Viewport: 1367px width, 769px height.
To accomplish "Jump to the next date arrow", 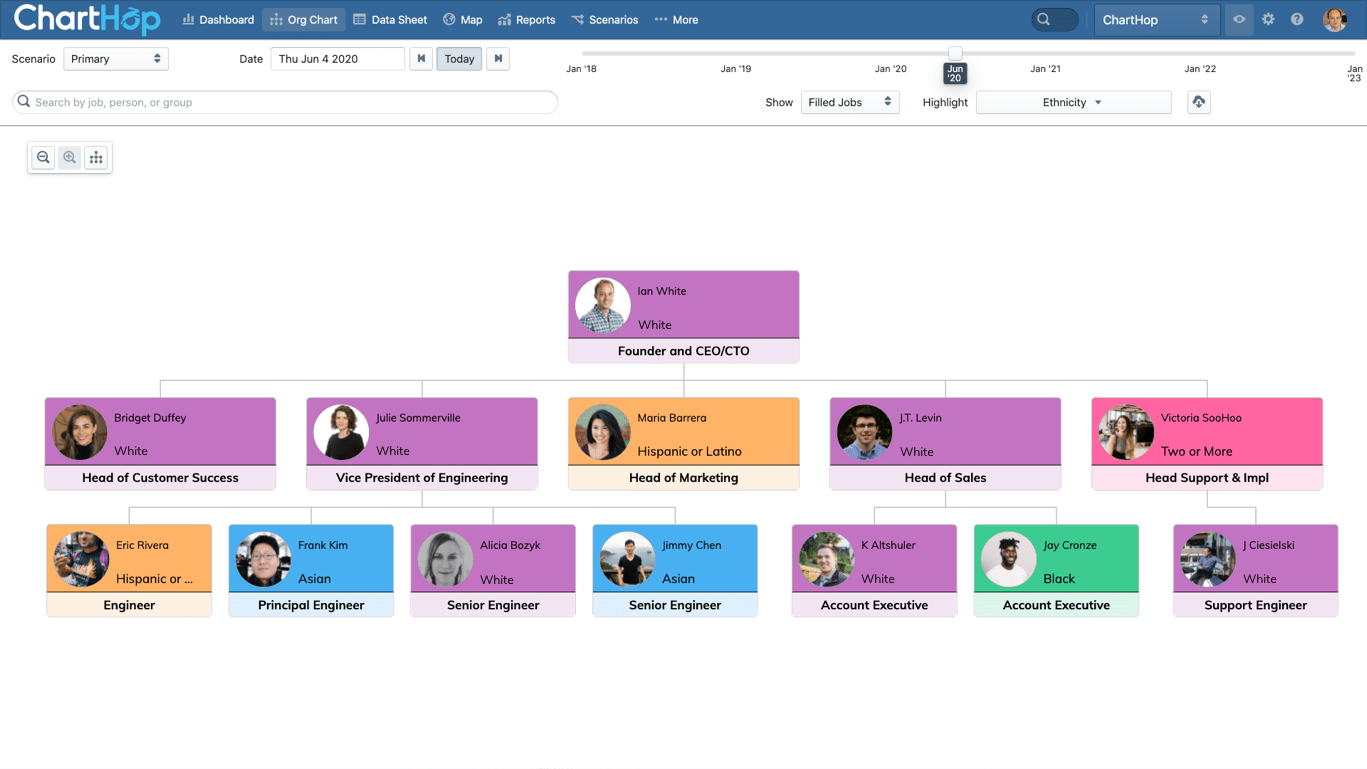I will click(x=498, y=59).
